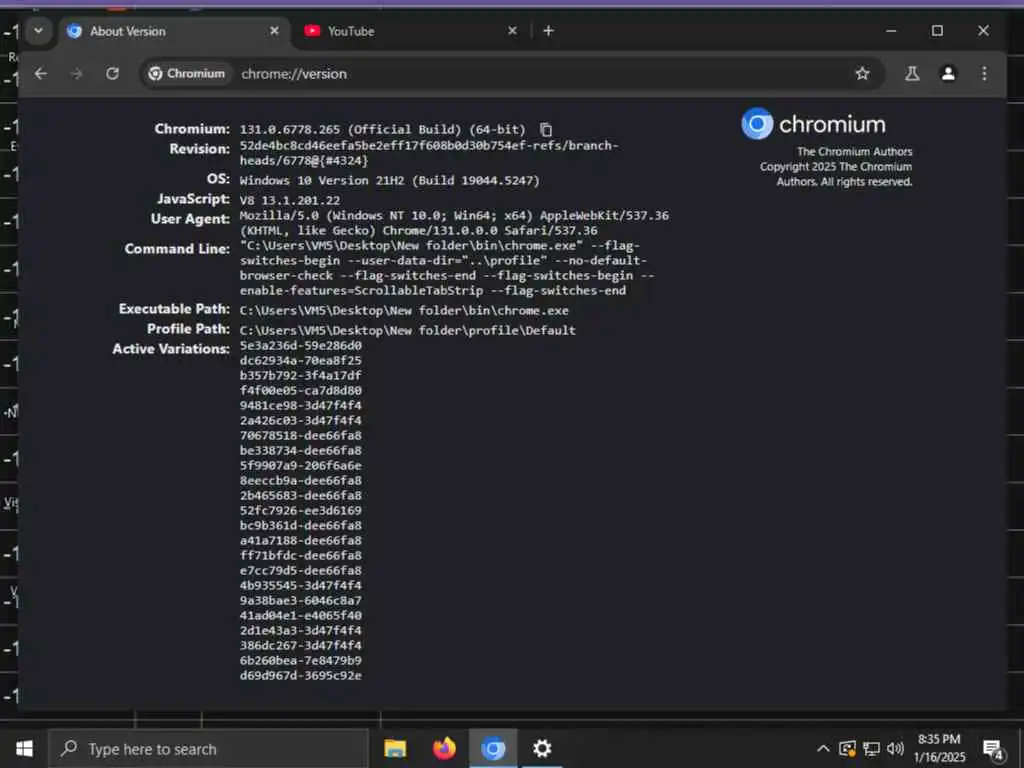Viewport: 1024px width, 768px height.
Task: Show hidden system tray icons
Action: pyautogui.click(x=824, y=748)
